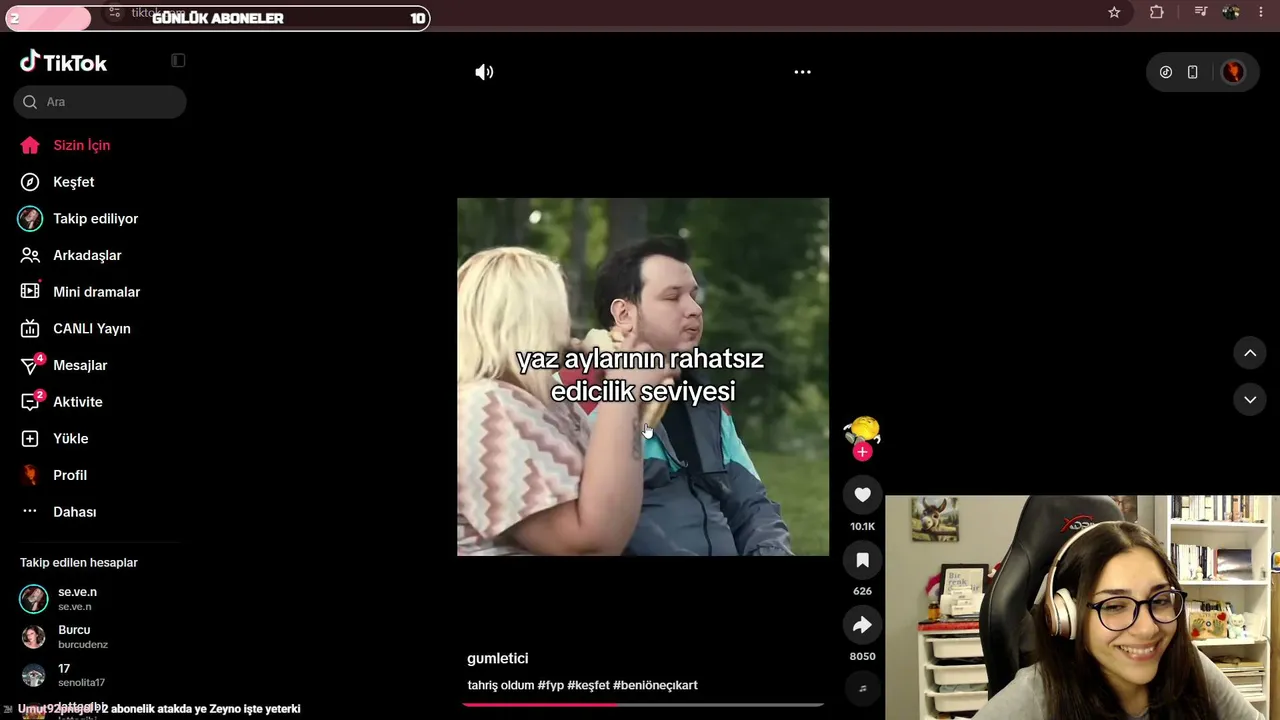Like the video with the heart
Screen dimensions: 1280x720
[x=862, y=495]
